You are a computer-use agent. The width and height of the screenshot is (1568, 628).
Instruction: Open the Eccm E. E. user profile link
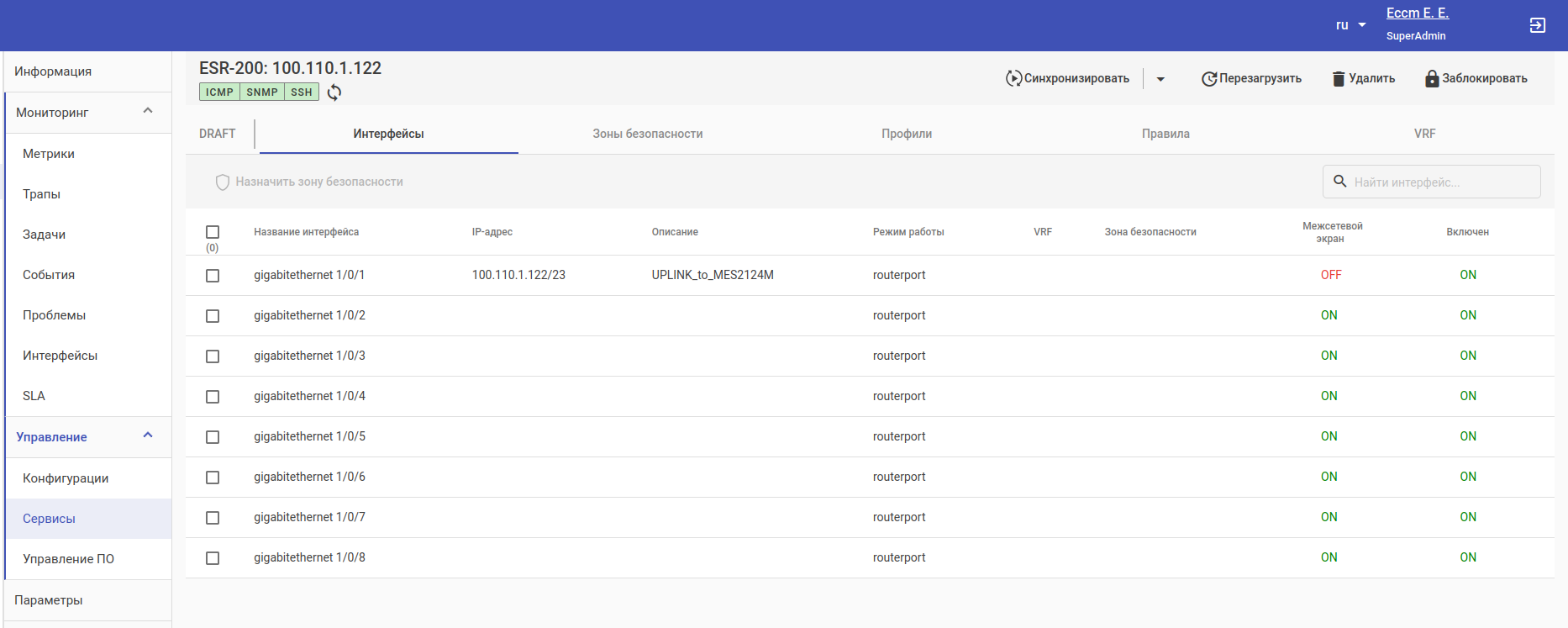click(1417, 13)
